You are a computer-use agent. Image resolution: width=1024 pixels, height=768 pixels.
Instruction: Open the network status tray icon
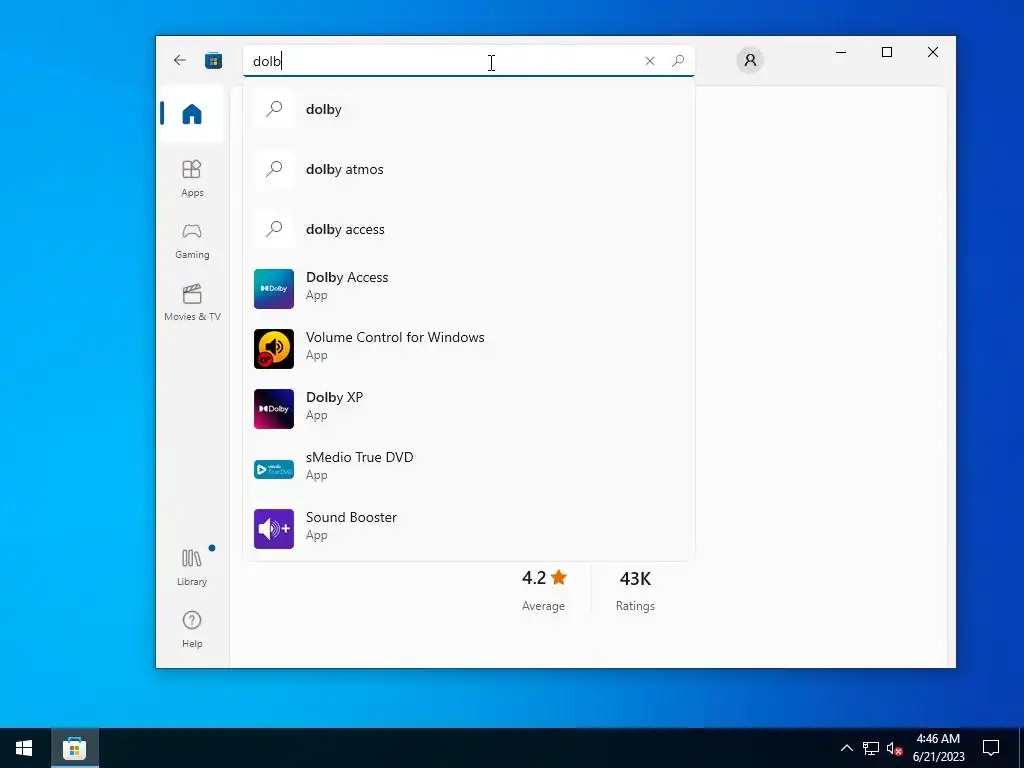click(x=871, y=748)
